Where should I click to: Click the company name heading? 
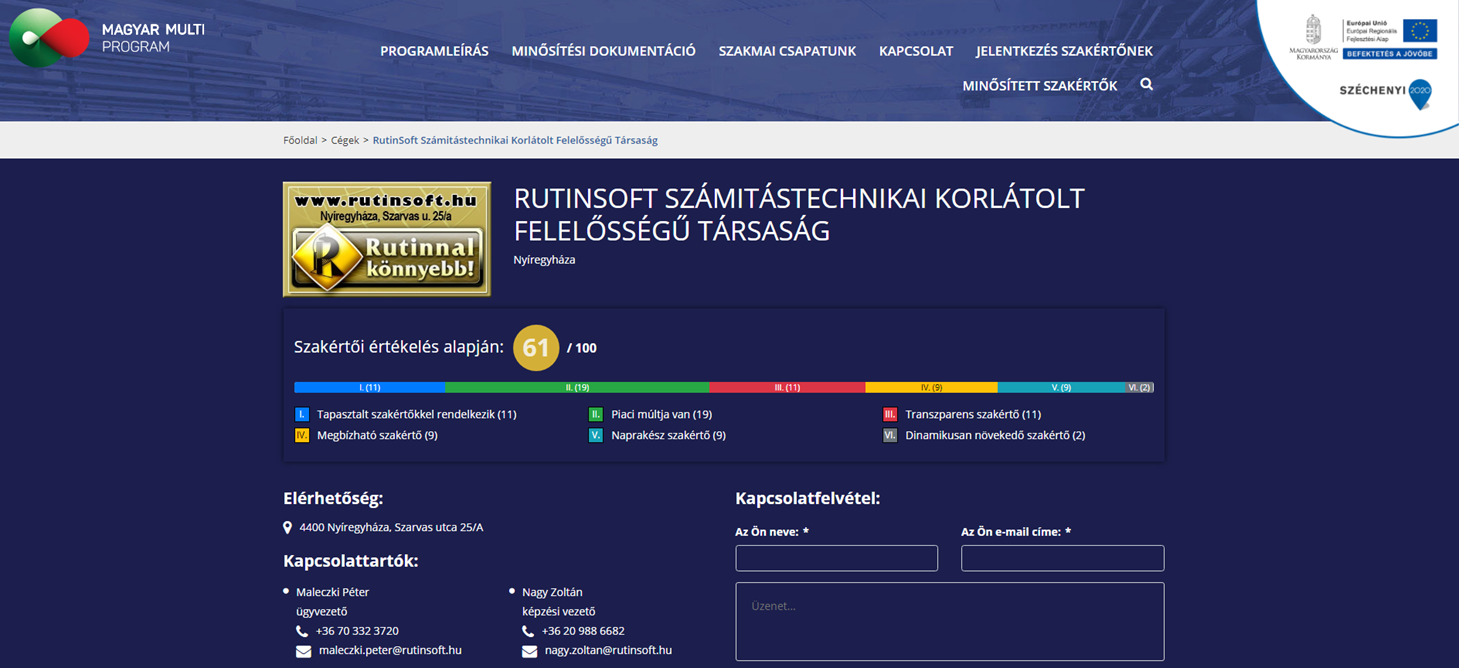click(x=799, y=214)
